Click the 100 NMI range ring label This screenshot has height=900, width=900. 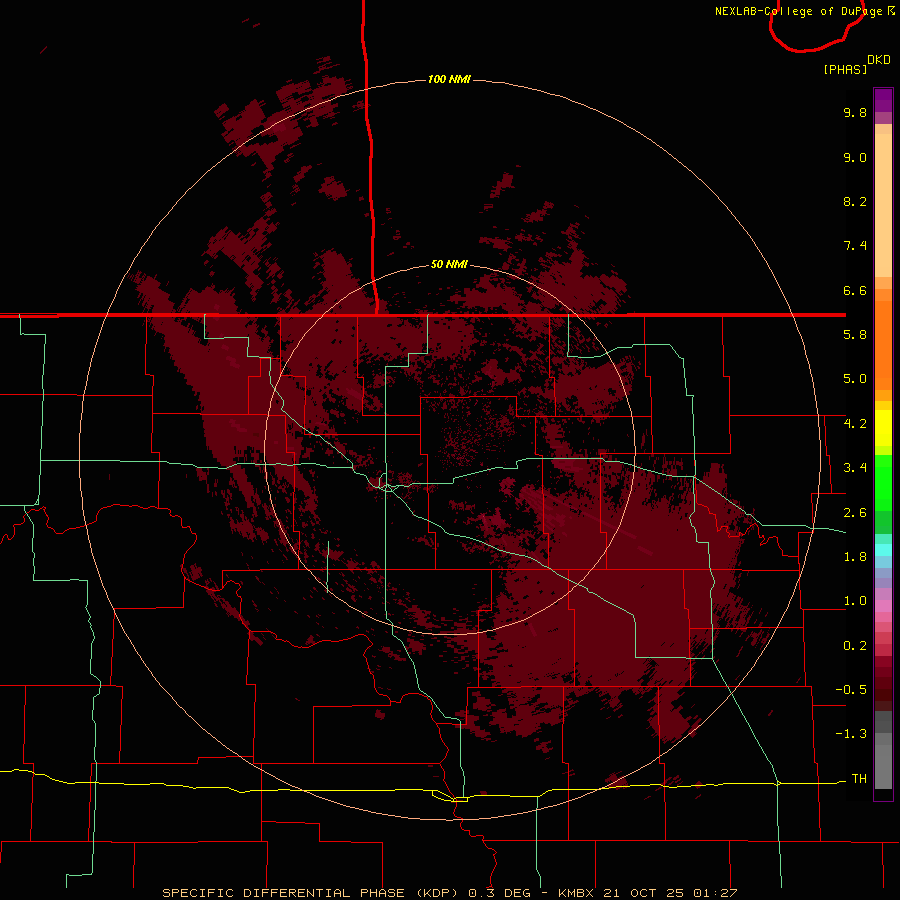449,79
